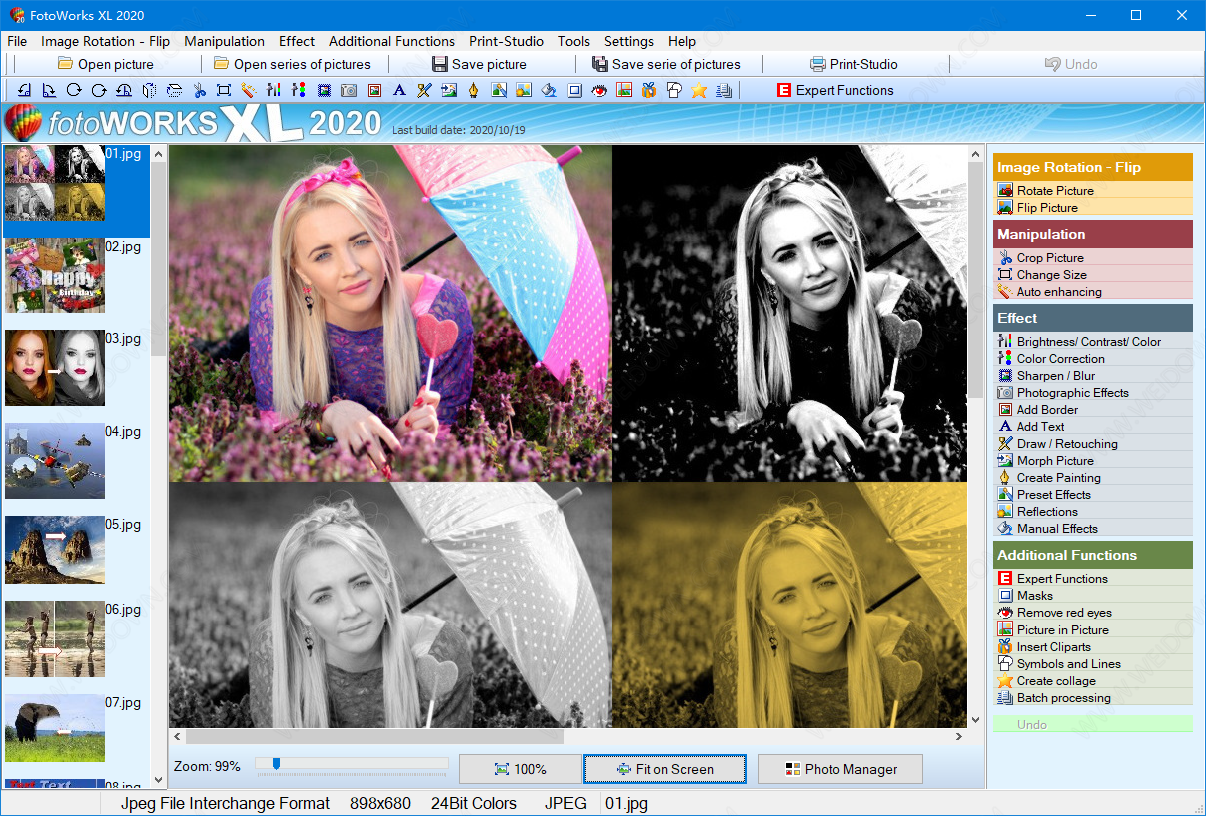
Task: Click the Create Painting pen-nib toolbar icon
Action: coord(474,90)
